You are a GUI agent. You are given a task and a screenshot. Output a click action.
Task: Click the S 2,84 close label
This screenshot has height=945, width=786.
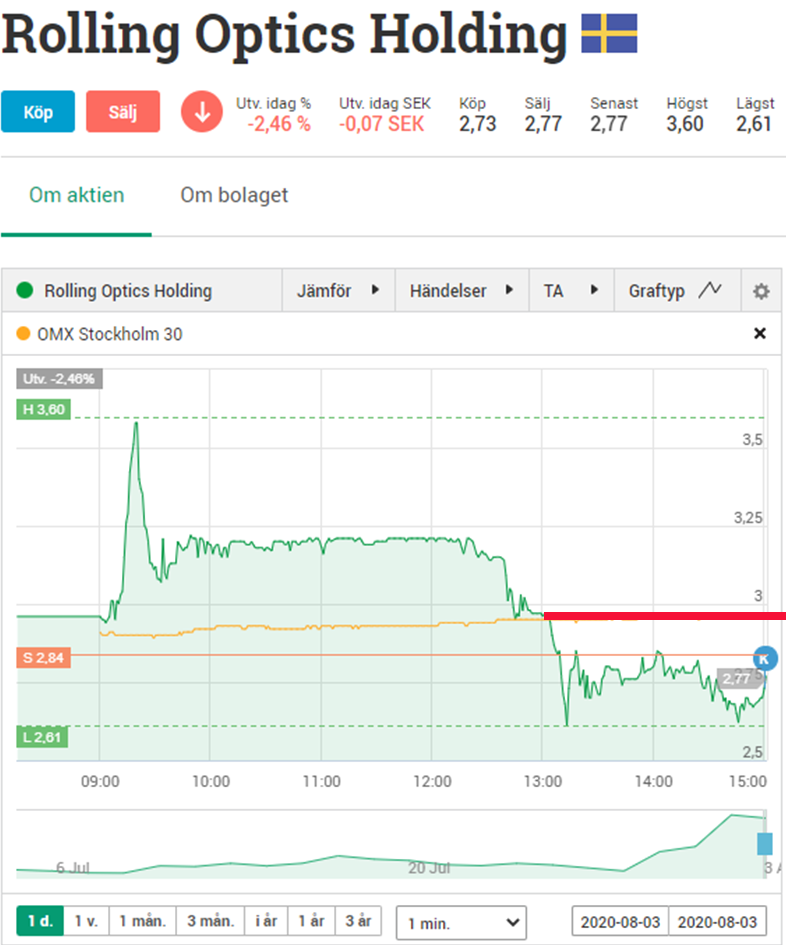[x=43, y=658]
